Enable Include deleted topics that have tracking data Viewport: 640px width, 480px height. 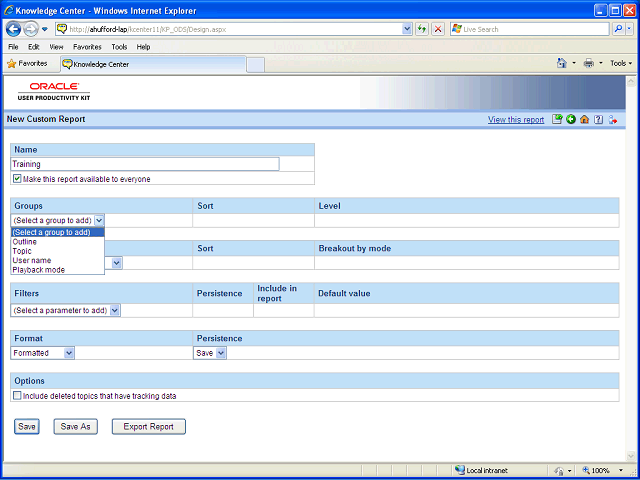pos(17,396)
